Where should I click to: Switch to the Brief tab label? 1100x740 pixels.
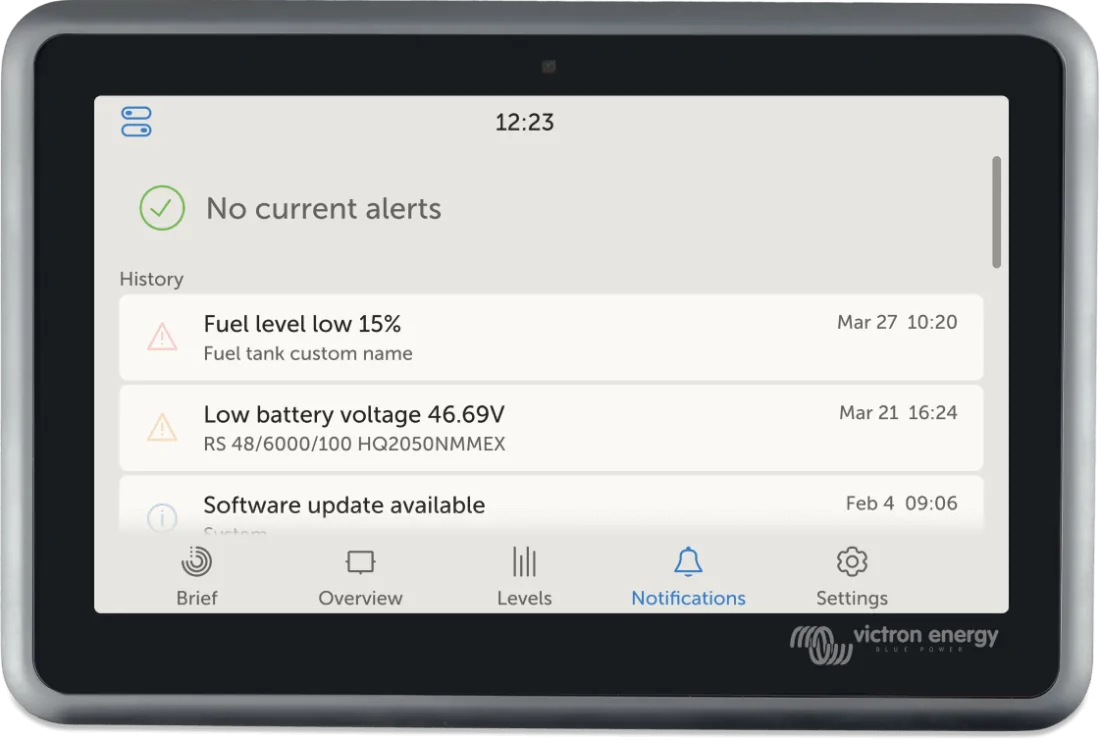pyautogui.click(x=196, y=598)
